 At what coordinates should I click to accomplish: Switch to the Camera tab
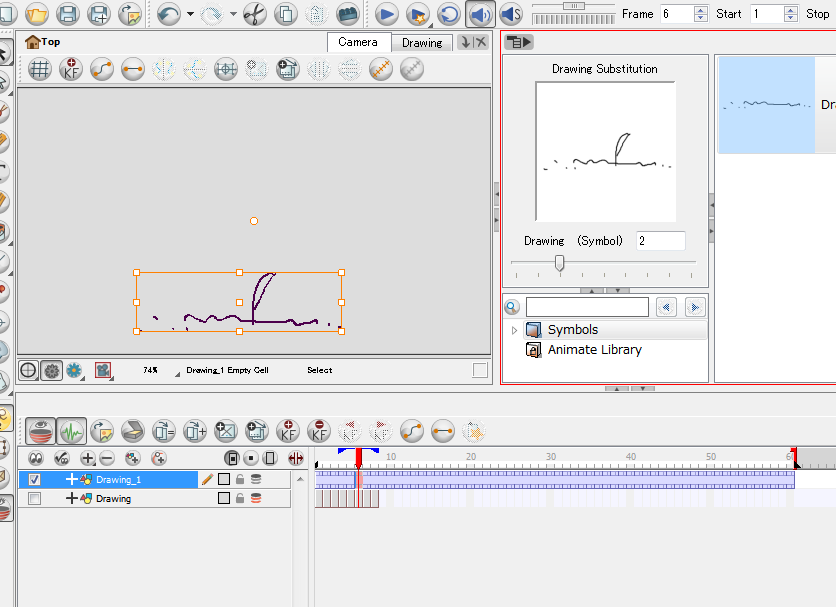coord(358,42)
